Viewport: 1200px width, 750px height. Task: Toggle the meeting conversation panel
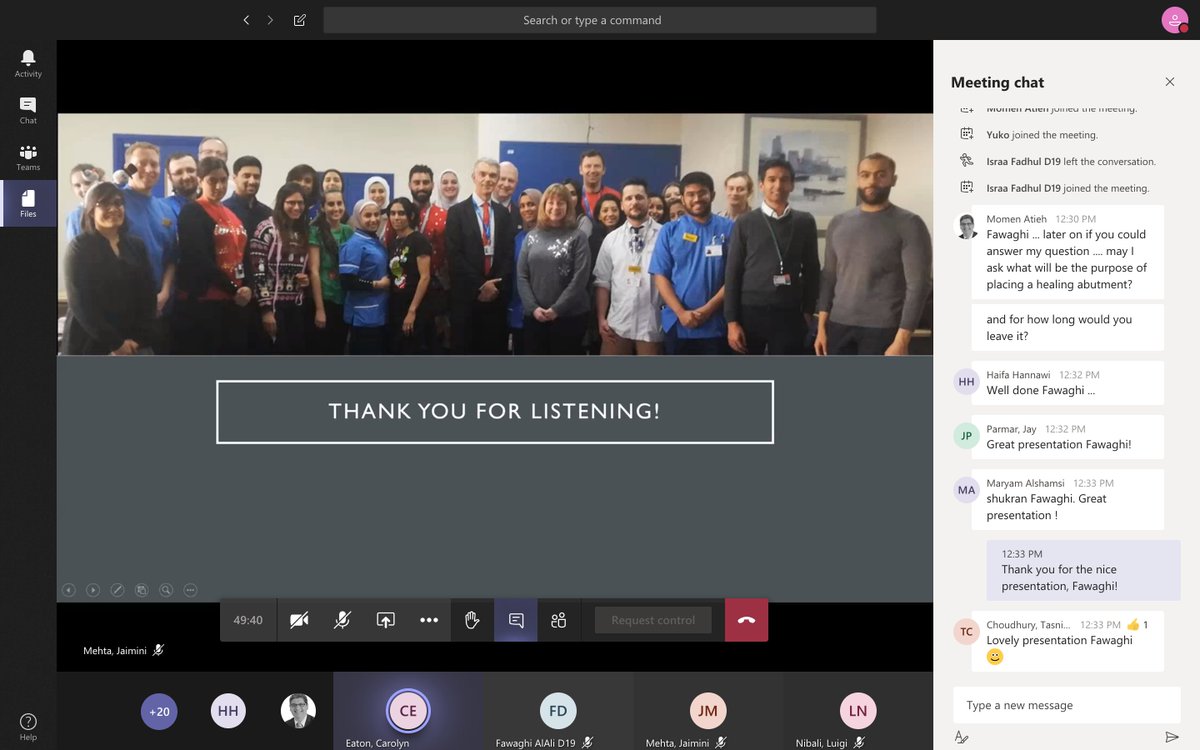(x=516, y=620)
